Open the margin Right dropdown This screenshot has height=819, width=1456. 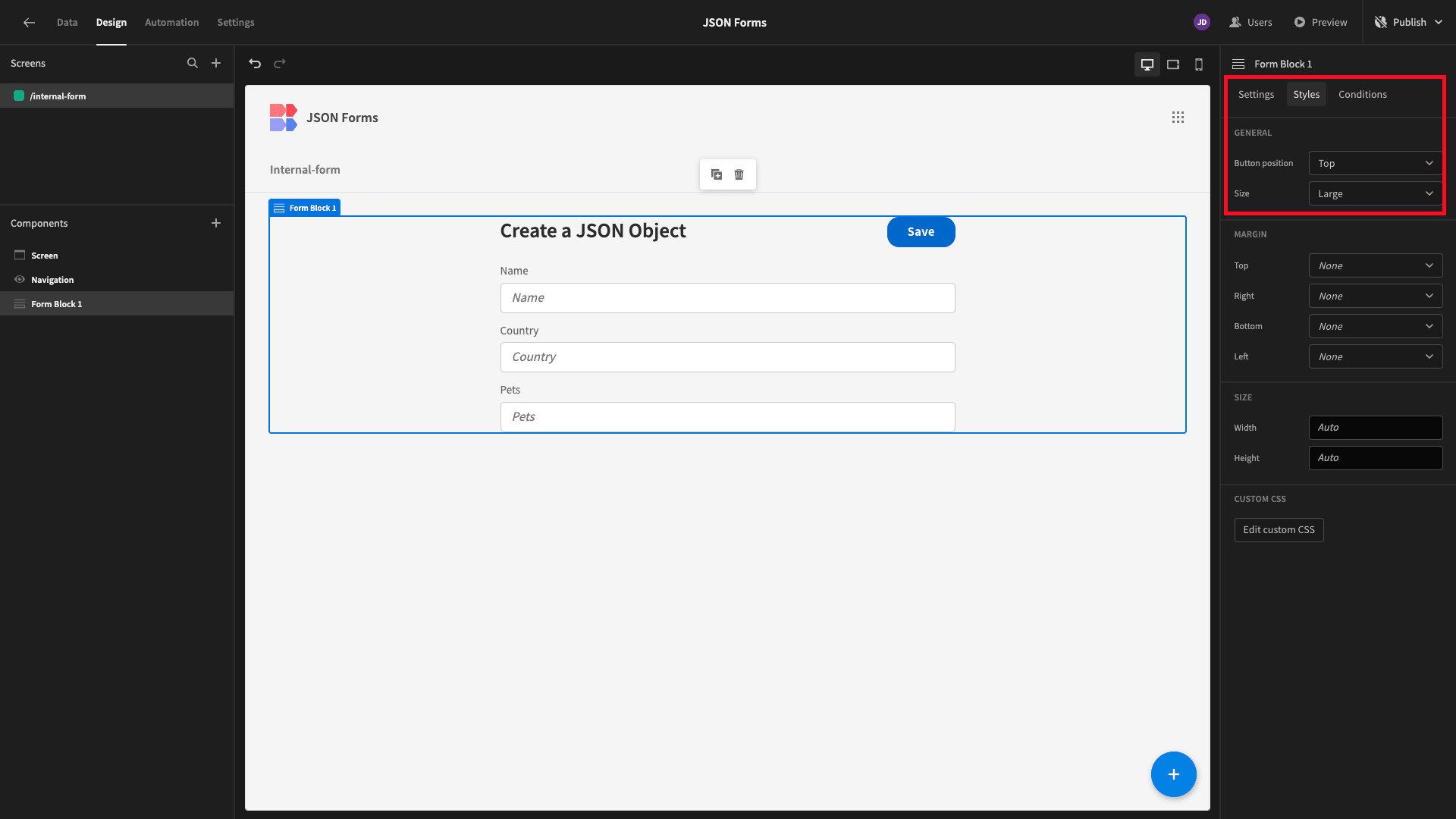[1376, 296]
